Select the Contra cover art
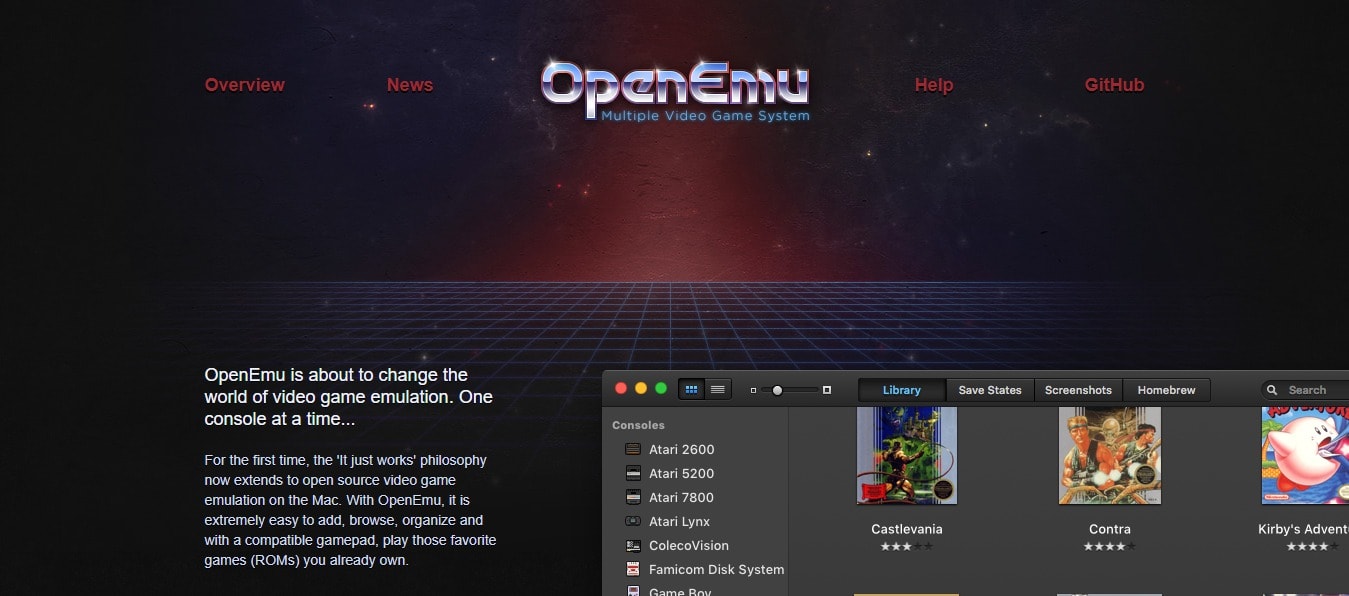The height and width of the screenshot is (596, 1349). (x=1110, y=456)
